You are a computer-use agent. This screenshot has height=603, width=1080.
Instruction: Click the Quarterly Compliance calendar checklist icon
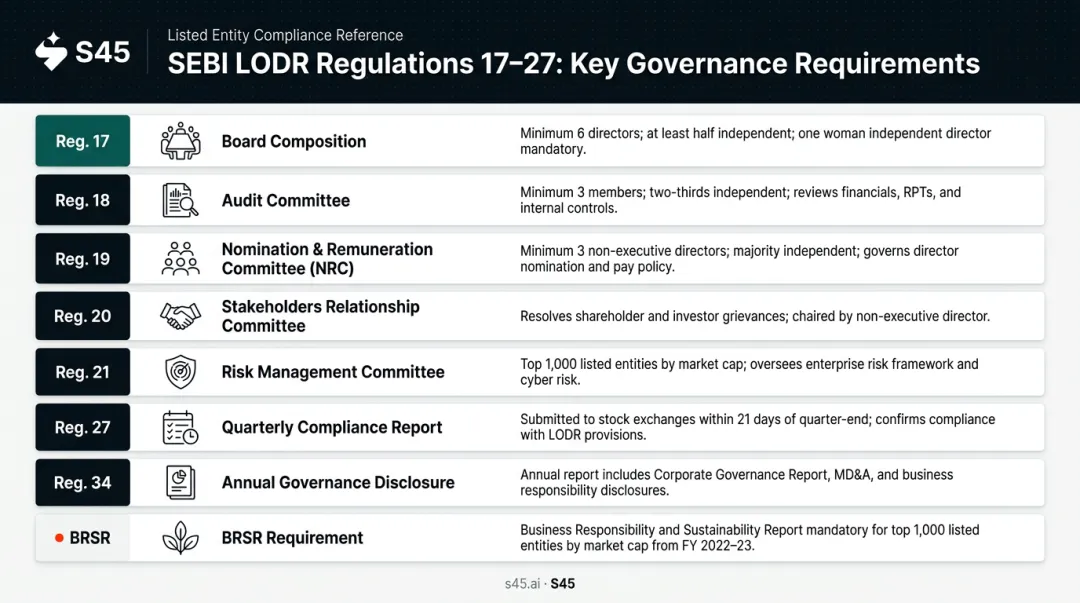point(180,427)
